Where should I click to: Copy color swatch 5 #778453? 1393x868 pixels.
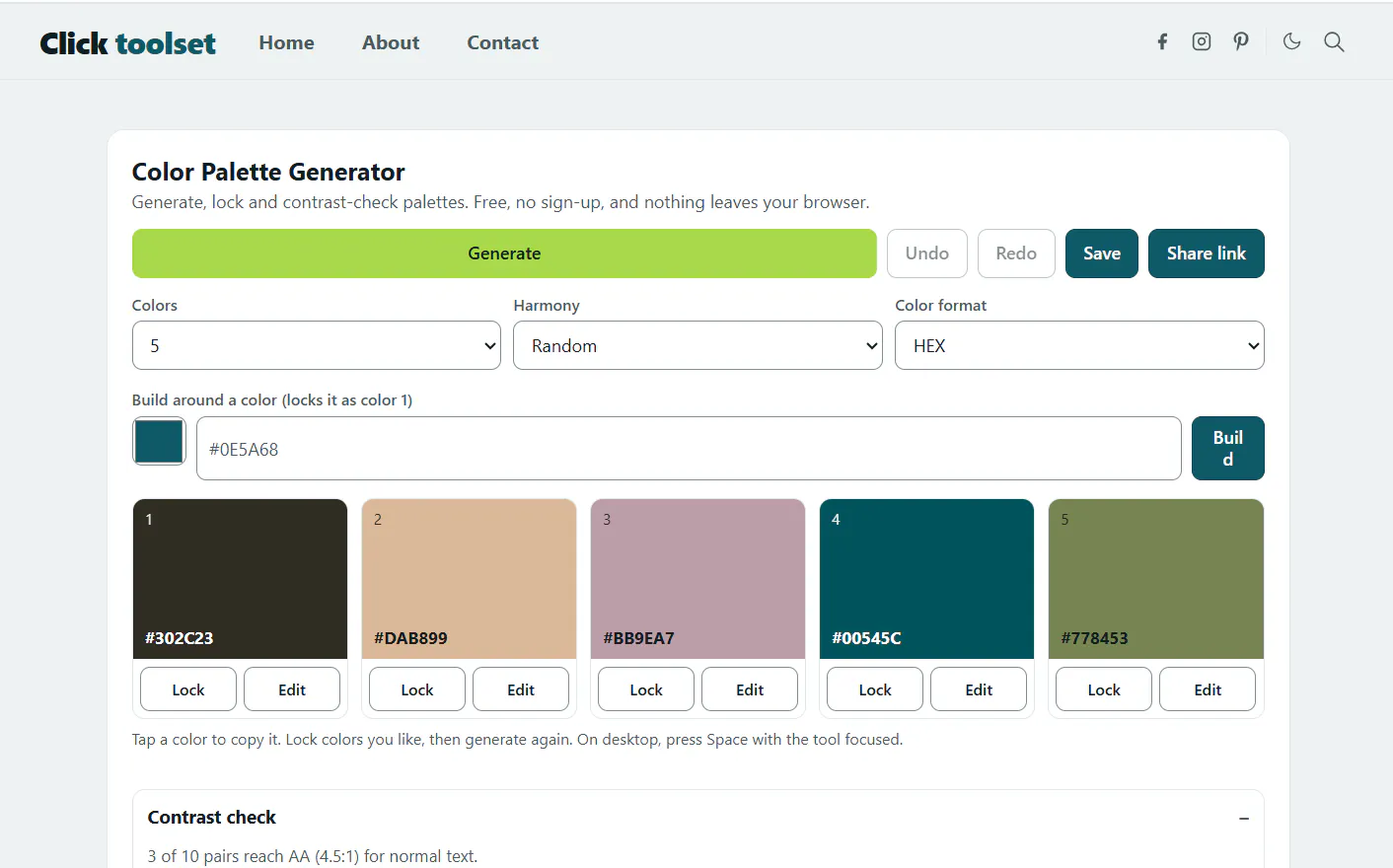1155,579
